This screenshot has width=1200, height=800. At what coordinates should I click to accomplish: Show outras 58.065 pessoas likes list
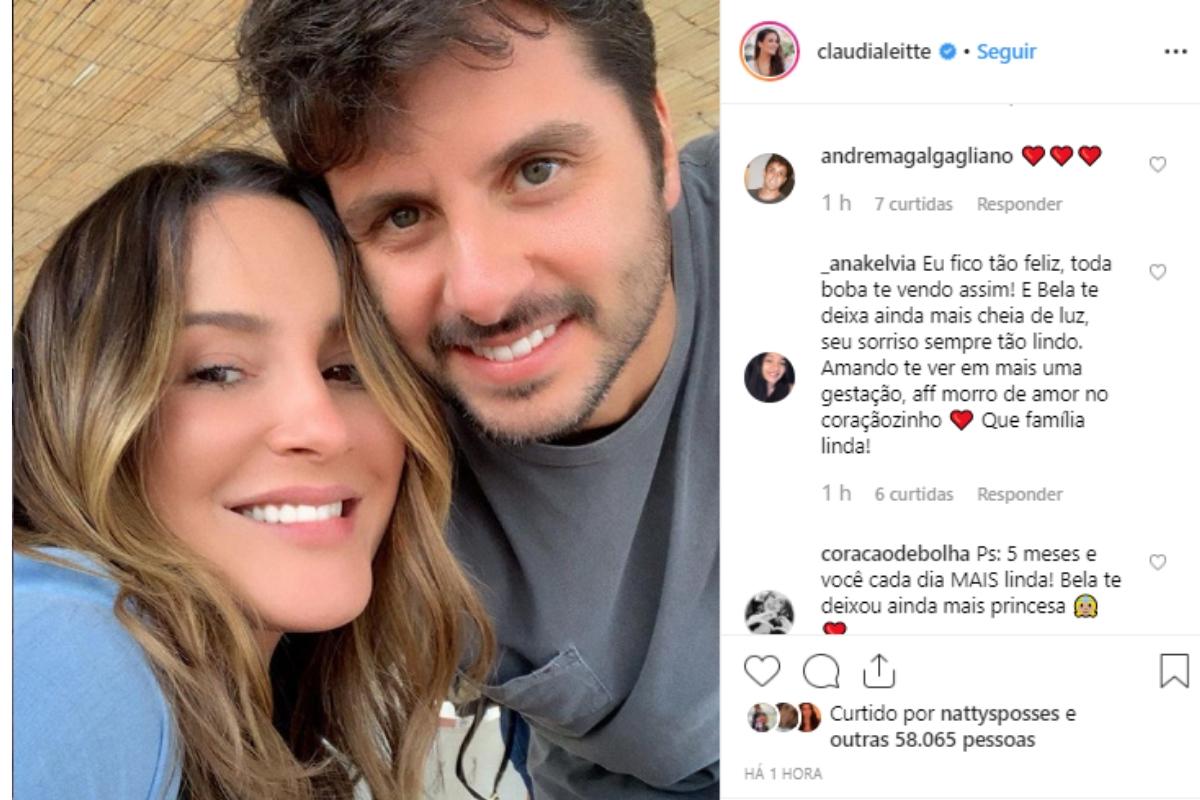click(932, 741)
